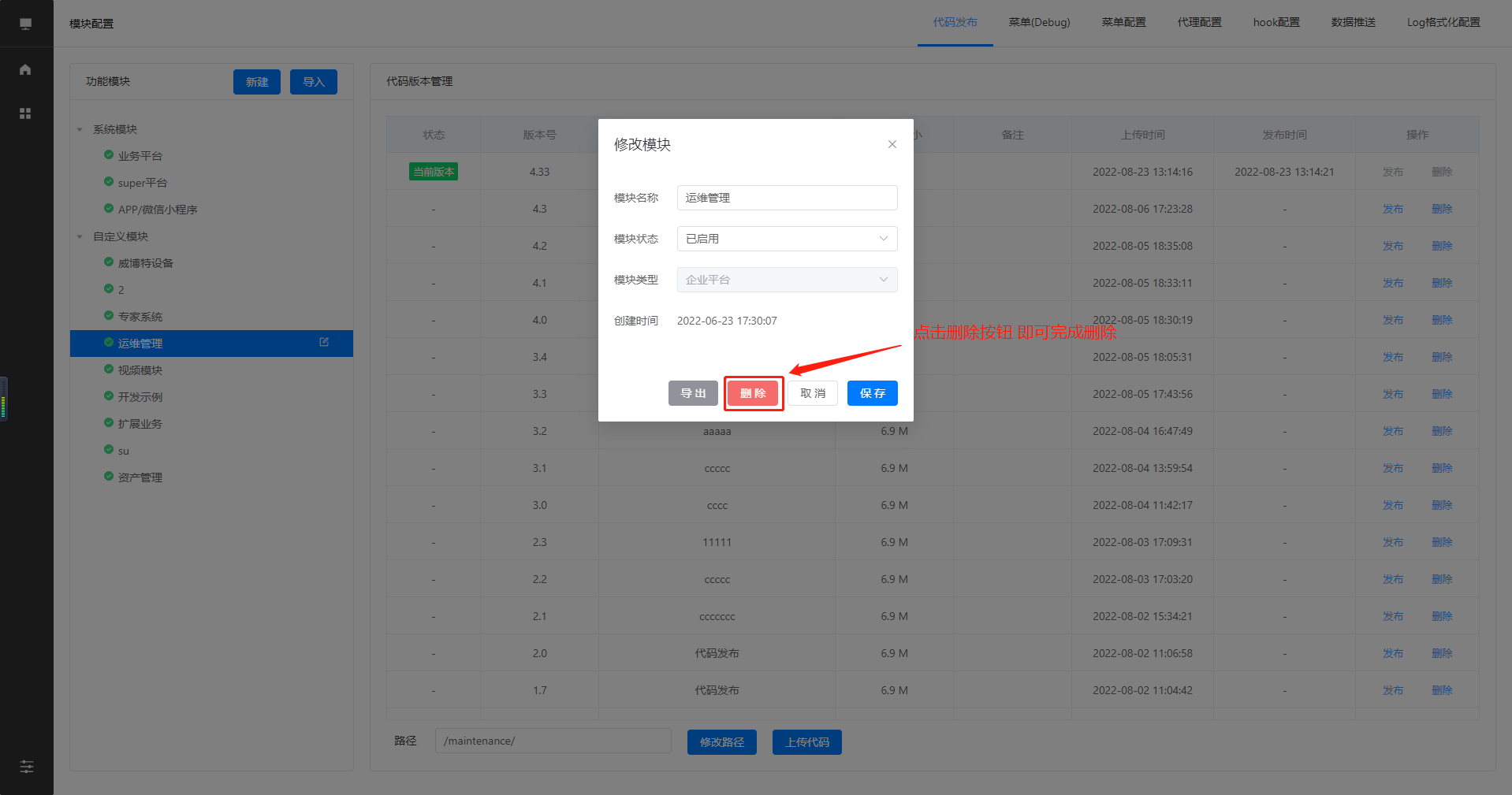Click the green status icon beside su
Viewport: 1512px width, 795px height.
pyautogui.click(x=109, y=450)
